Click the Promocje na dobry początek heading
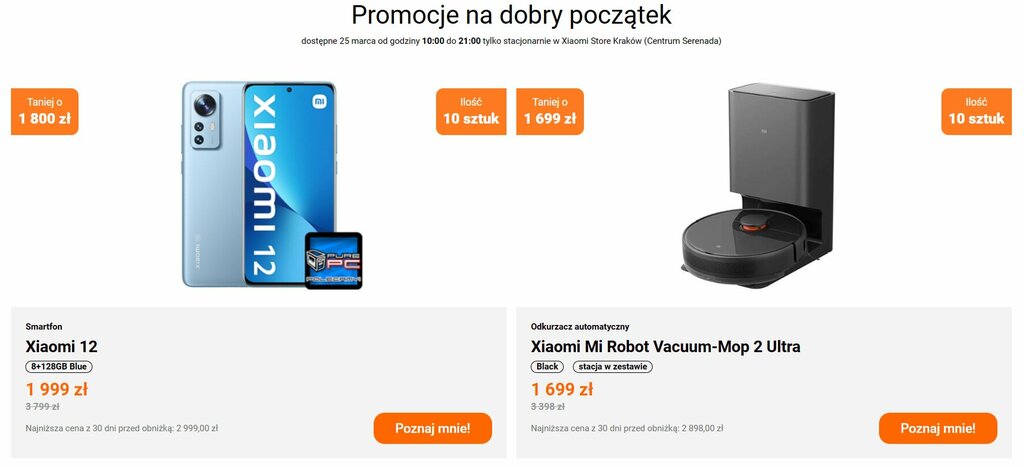The image size is (1024, 467). coord(511,14)
